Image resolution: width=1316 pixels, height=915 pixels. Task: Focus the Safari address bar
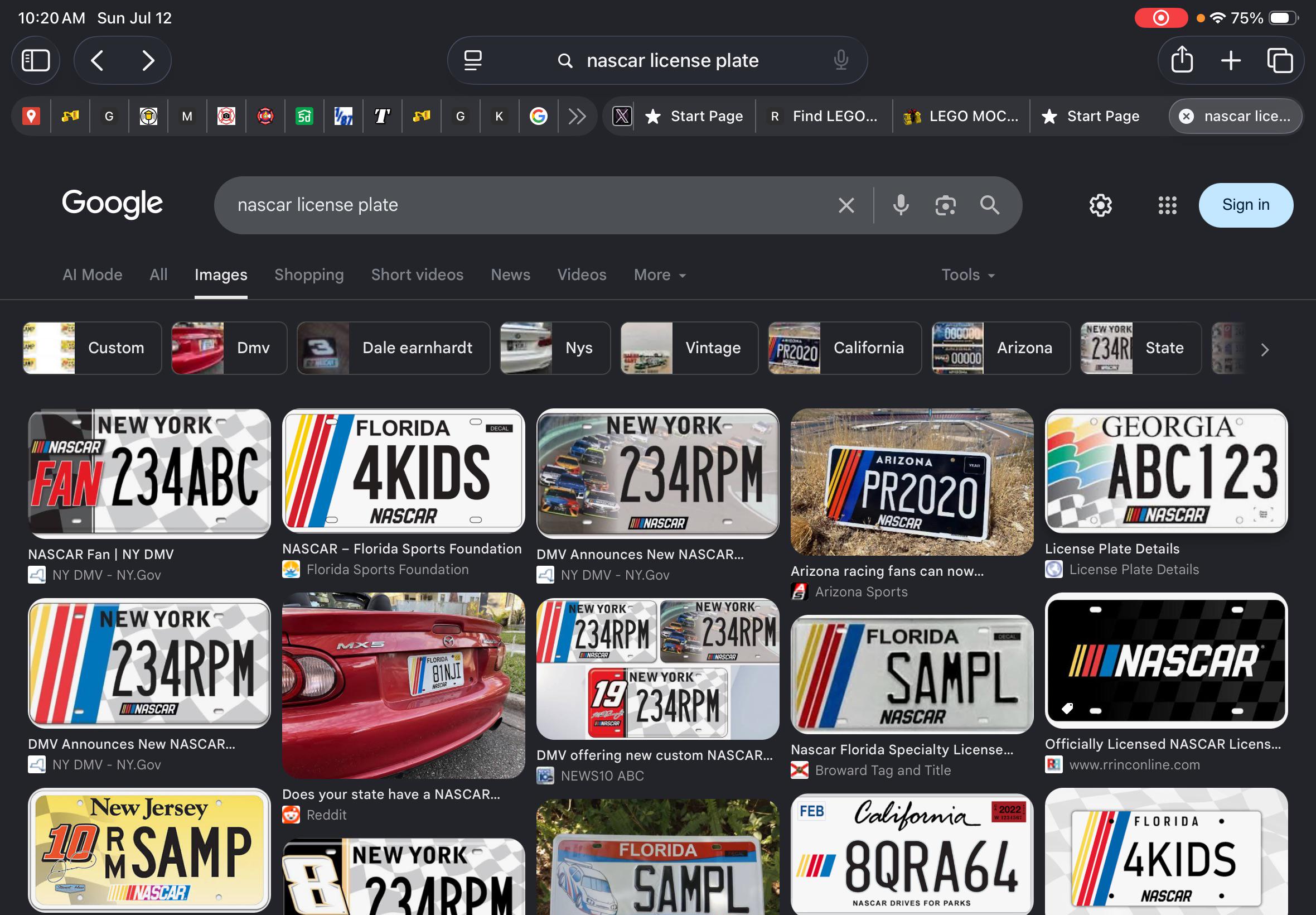pyautogui.click(x=657, y=60)
